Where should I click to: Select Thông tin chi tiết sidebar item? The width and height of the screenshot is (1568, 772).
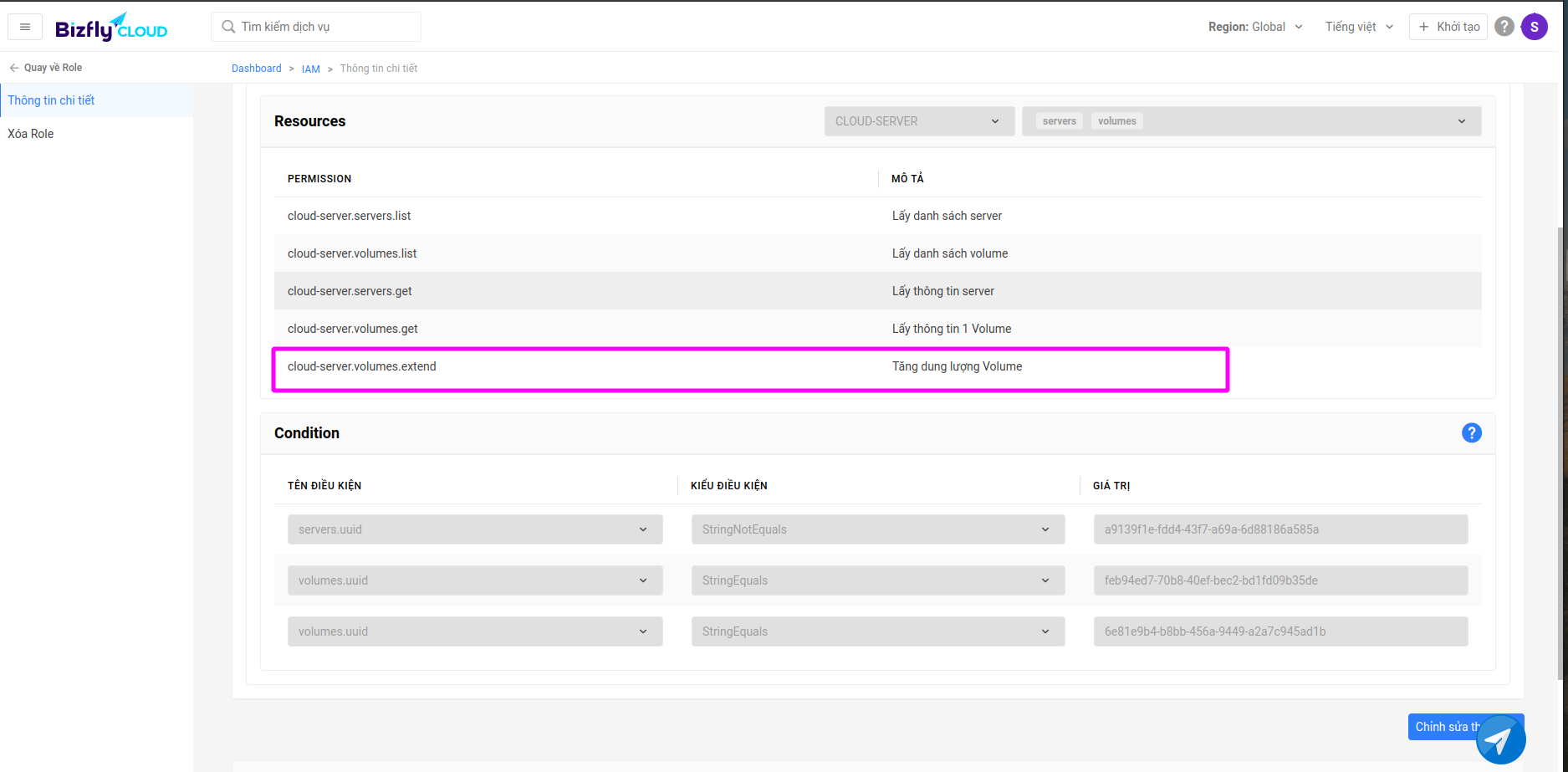tap(51, 100)
